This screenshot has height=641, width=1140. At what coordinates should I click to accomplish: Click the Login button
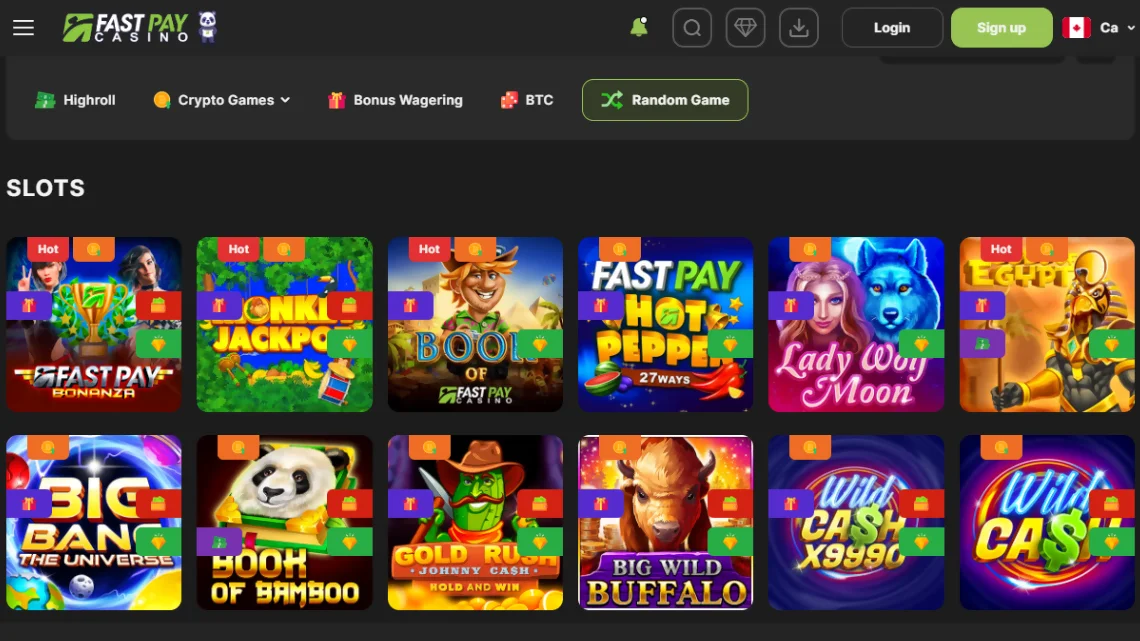coord(892,28)
